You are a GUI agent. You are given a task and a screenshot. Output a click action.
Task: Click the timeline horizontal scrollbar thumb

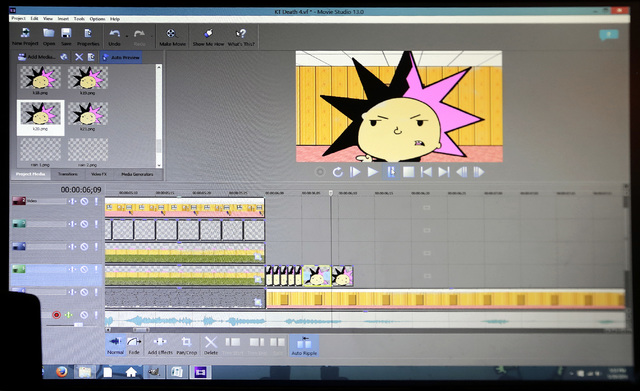point(140,330)
